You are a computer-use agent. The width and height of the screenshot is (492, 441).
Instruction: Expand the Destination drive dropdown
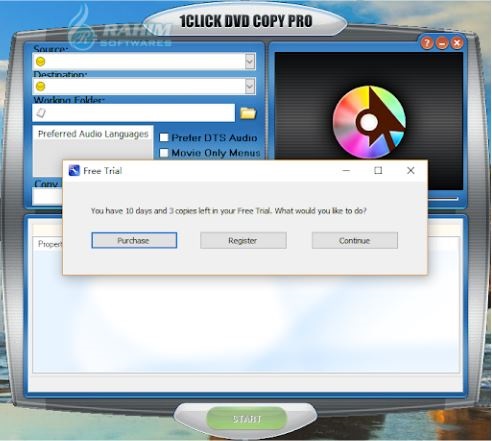(x=250, y=86)
